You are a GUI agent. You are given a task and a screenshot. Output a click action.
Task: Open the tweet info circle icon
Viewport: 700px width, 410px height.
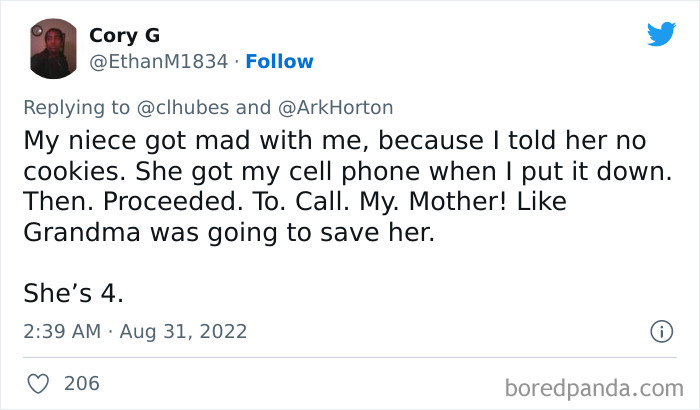click(660, 331)
